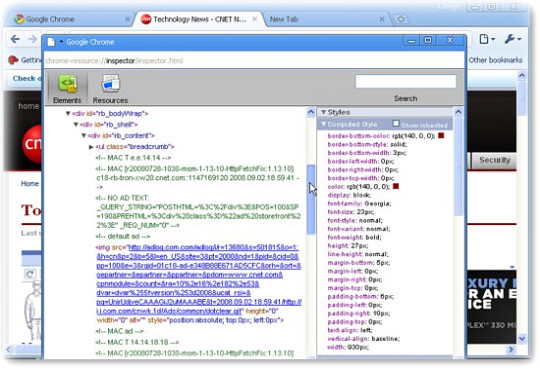540x369 pixels.
Task: Click the Security tab on CNET page
Action: [495, 160]
